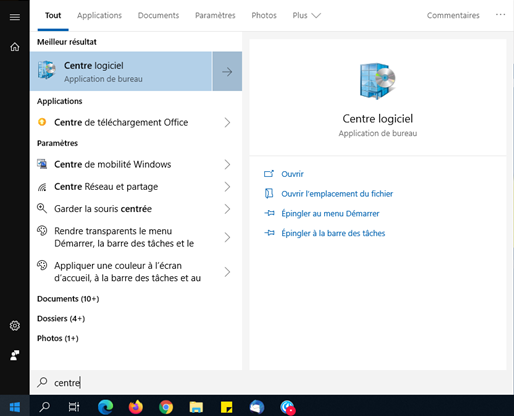
Task: Click the Home icon in sidebar
Action: 15,47
